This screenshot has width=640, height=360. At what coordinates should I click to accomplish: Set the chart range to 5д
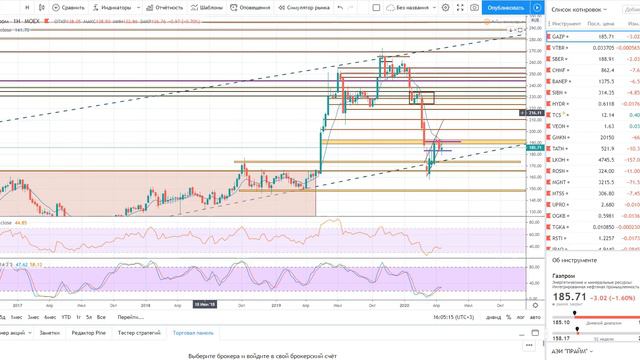[2, 317]
